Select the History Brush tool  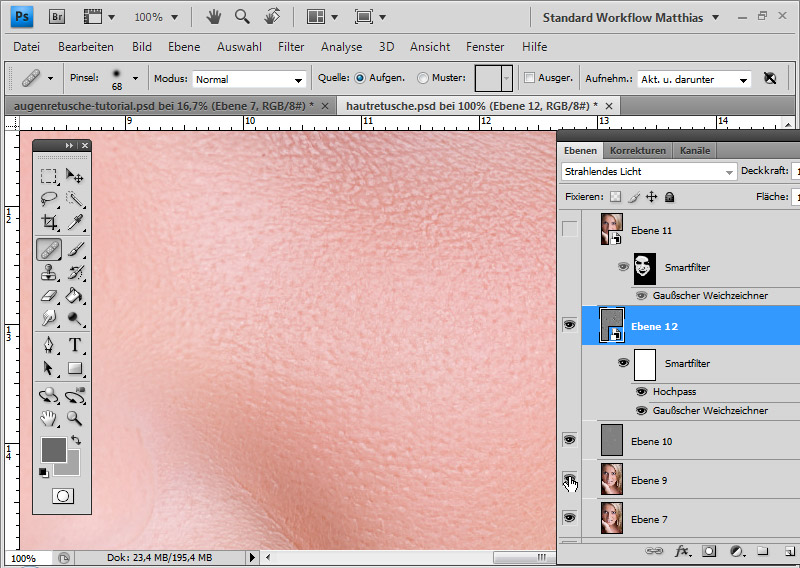[75, 273]
